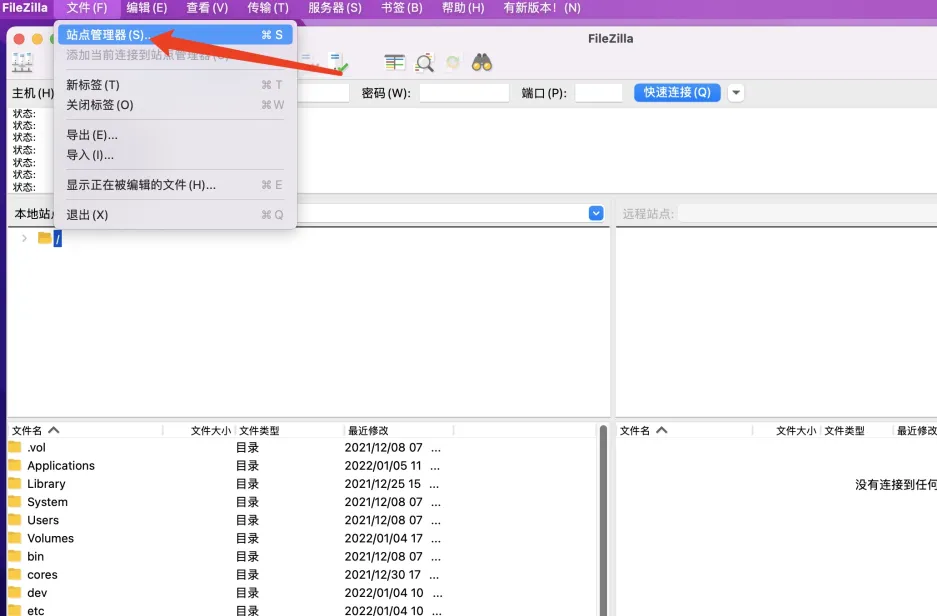Viewport: 937px width, 616px height.
Task: Click the dev folder icon
Action: 15,593
